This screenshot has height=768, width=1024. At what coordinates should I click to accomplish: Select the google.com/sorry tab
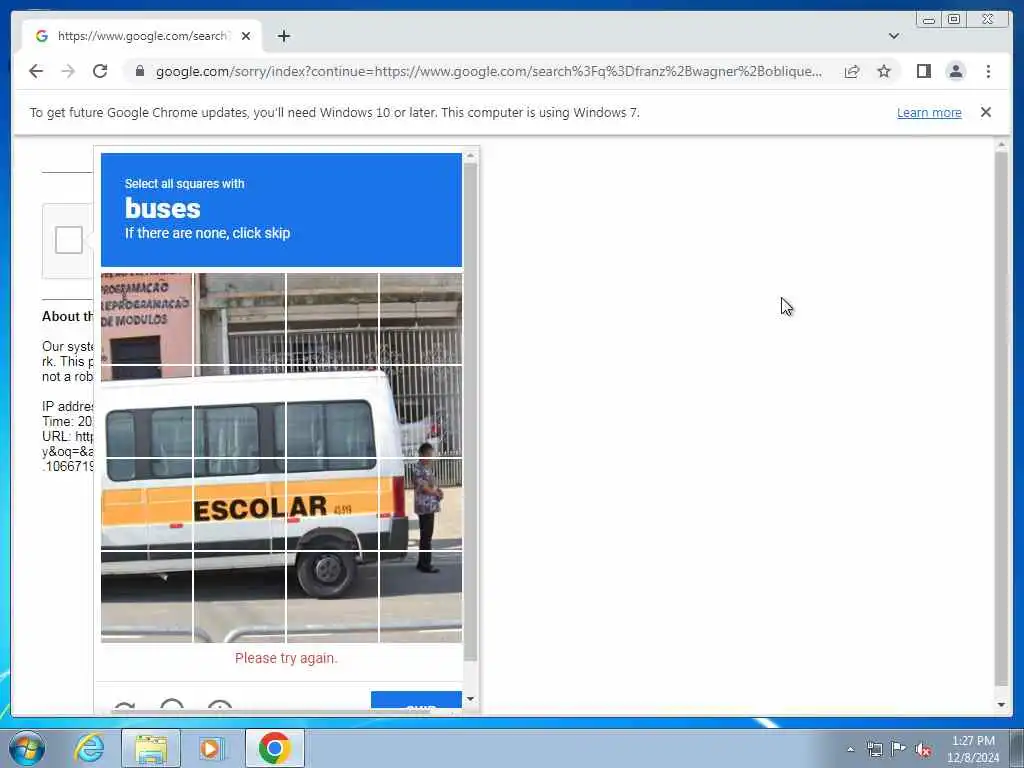tap(142, 36)
